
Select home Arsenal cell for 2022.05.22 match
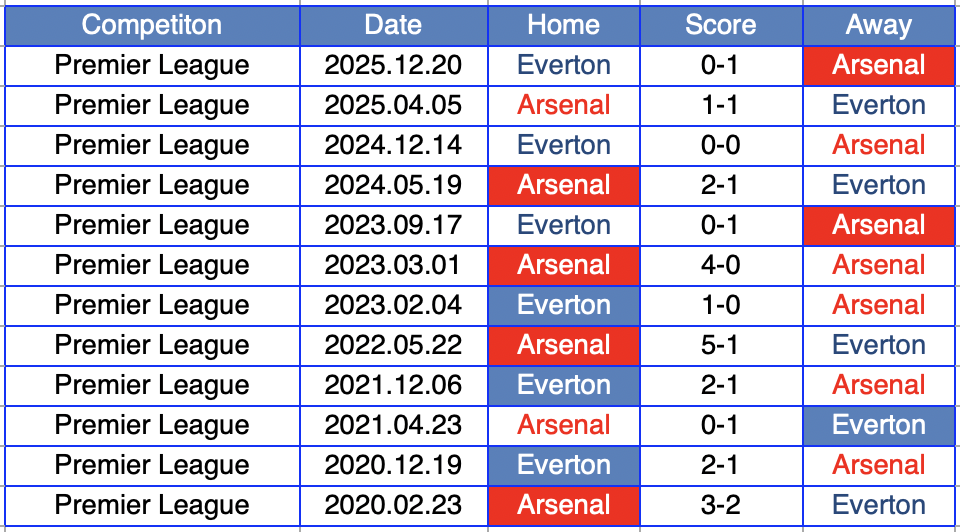pos(563,345)
